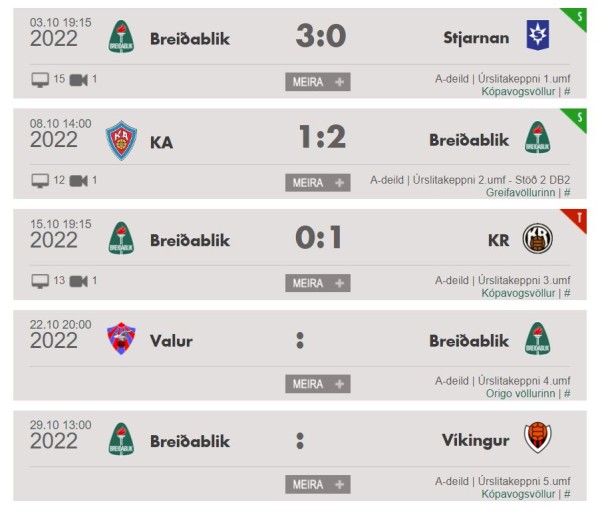The image size is (600, 513).
Task: Click the KR club crest
Action: pos(537,238)
